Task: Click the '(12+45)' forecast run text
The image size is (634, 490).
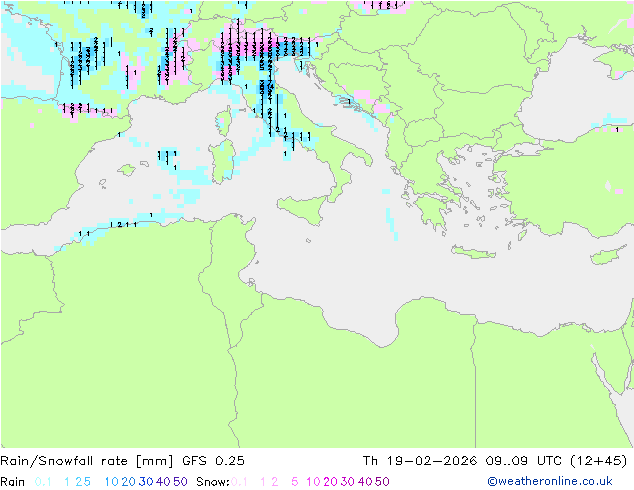Action: tap(598, 461)
